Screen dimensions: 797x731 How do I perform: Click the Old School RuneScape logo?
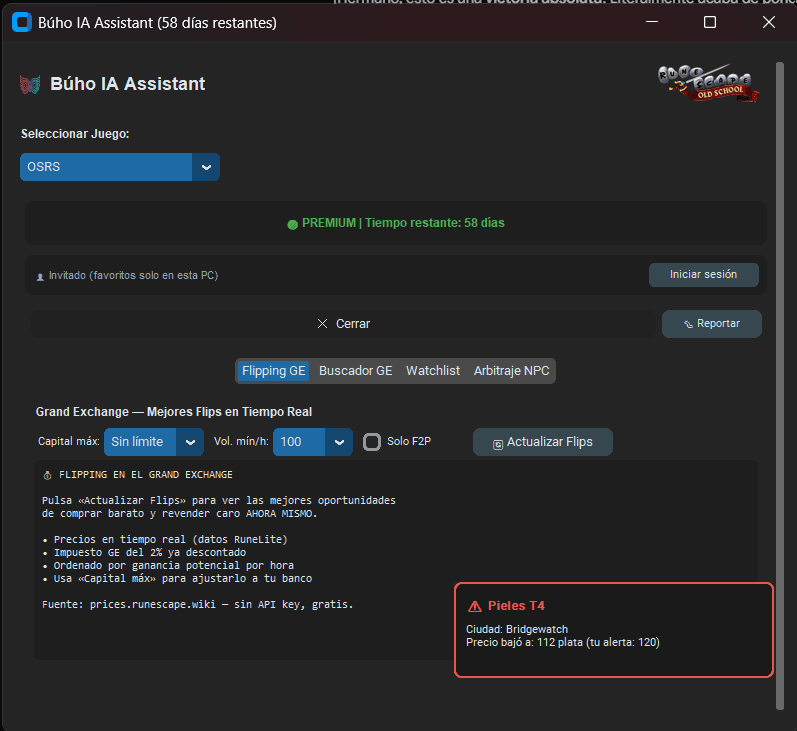point(708,83)
